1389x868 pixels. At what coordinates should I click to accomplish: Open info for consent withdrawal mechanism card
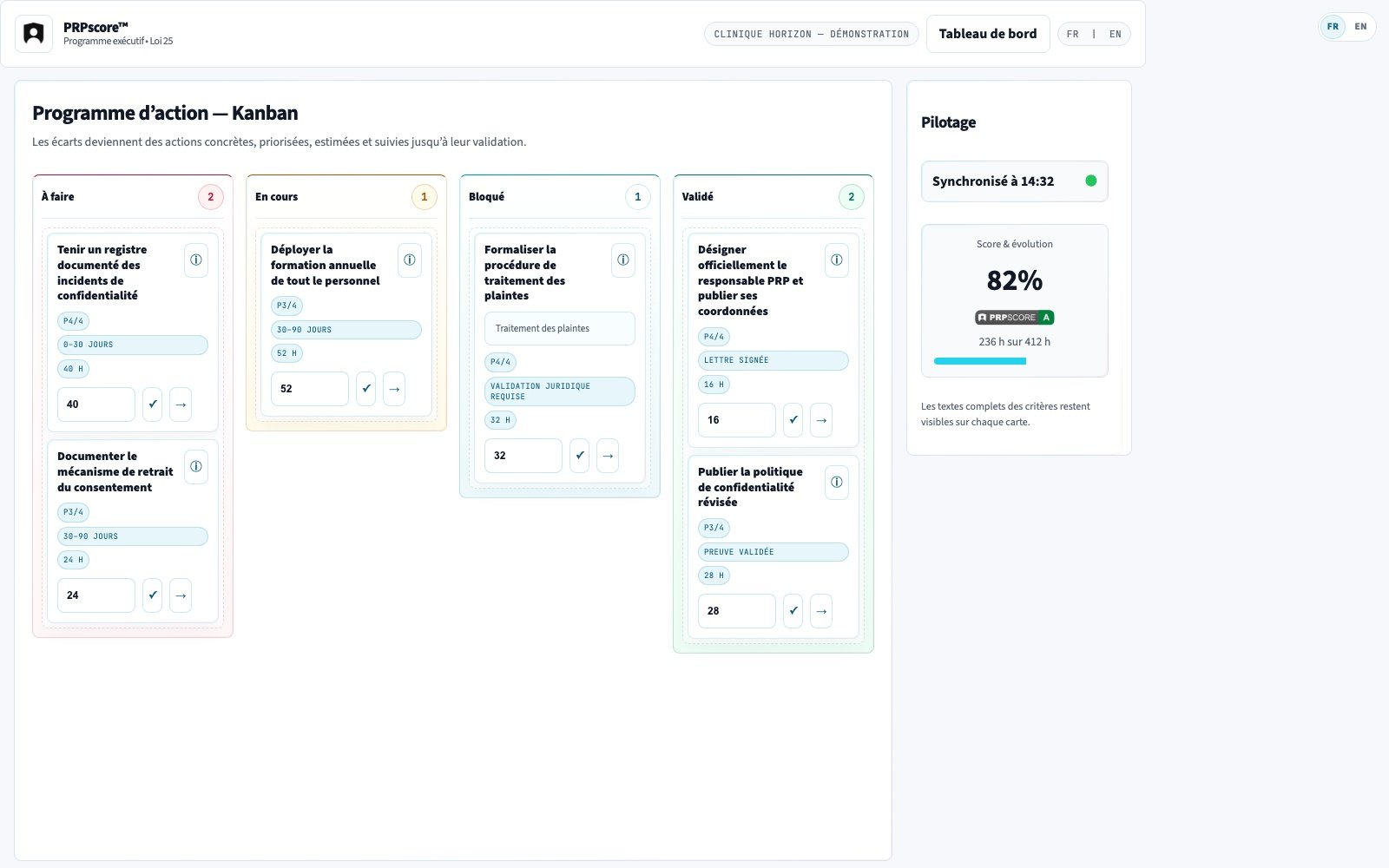click(196, 467)
